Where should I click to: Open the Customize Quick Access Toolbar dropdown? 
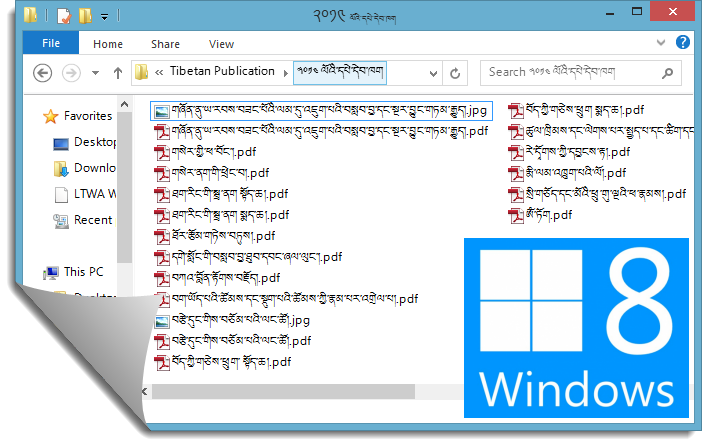(104, 17)
